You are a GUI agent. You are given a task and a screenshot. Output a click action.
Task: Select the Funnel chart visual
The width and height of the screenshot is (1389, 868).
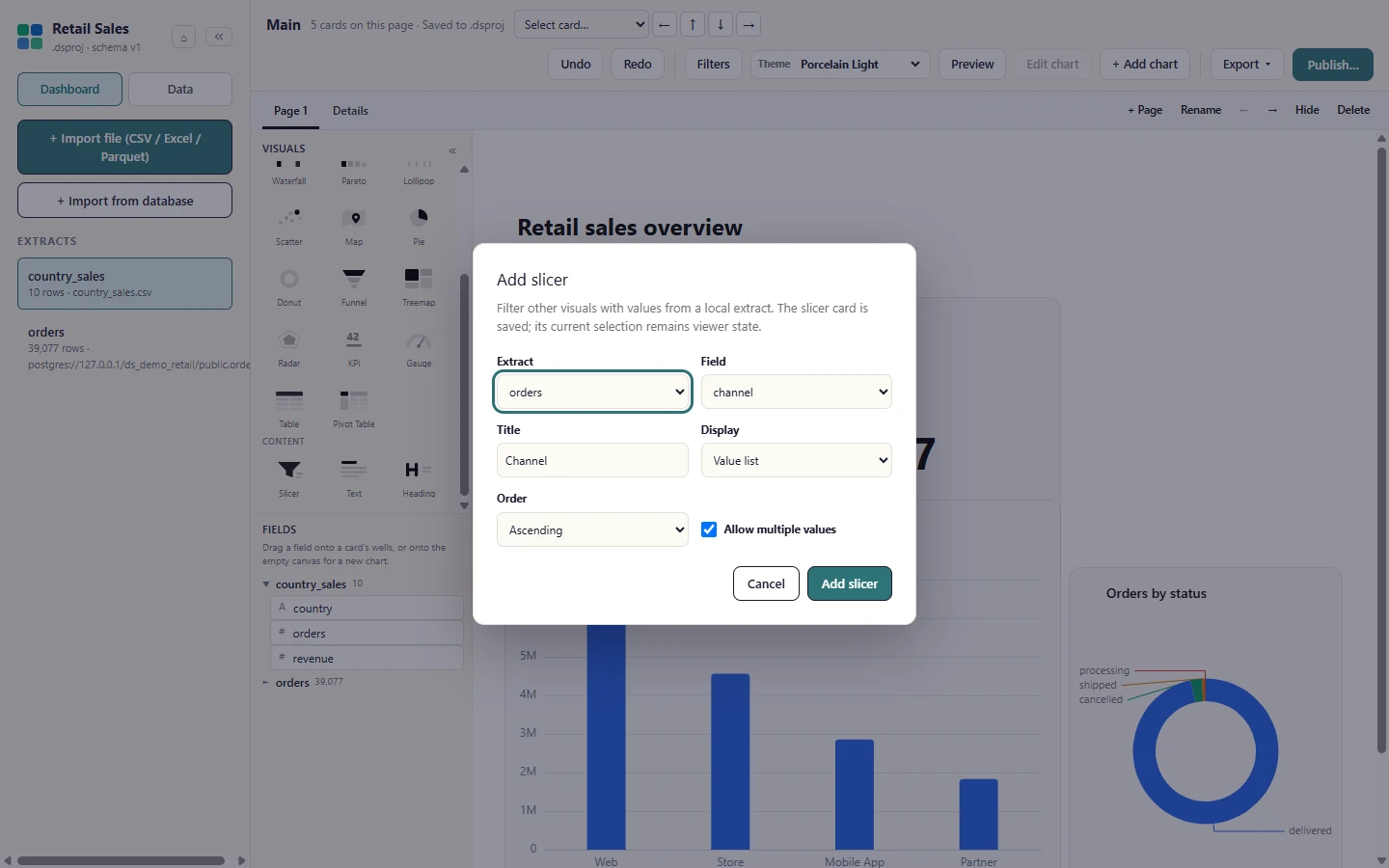[354, 287]
